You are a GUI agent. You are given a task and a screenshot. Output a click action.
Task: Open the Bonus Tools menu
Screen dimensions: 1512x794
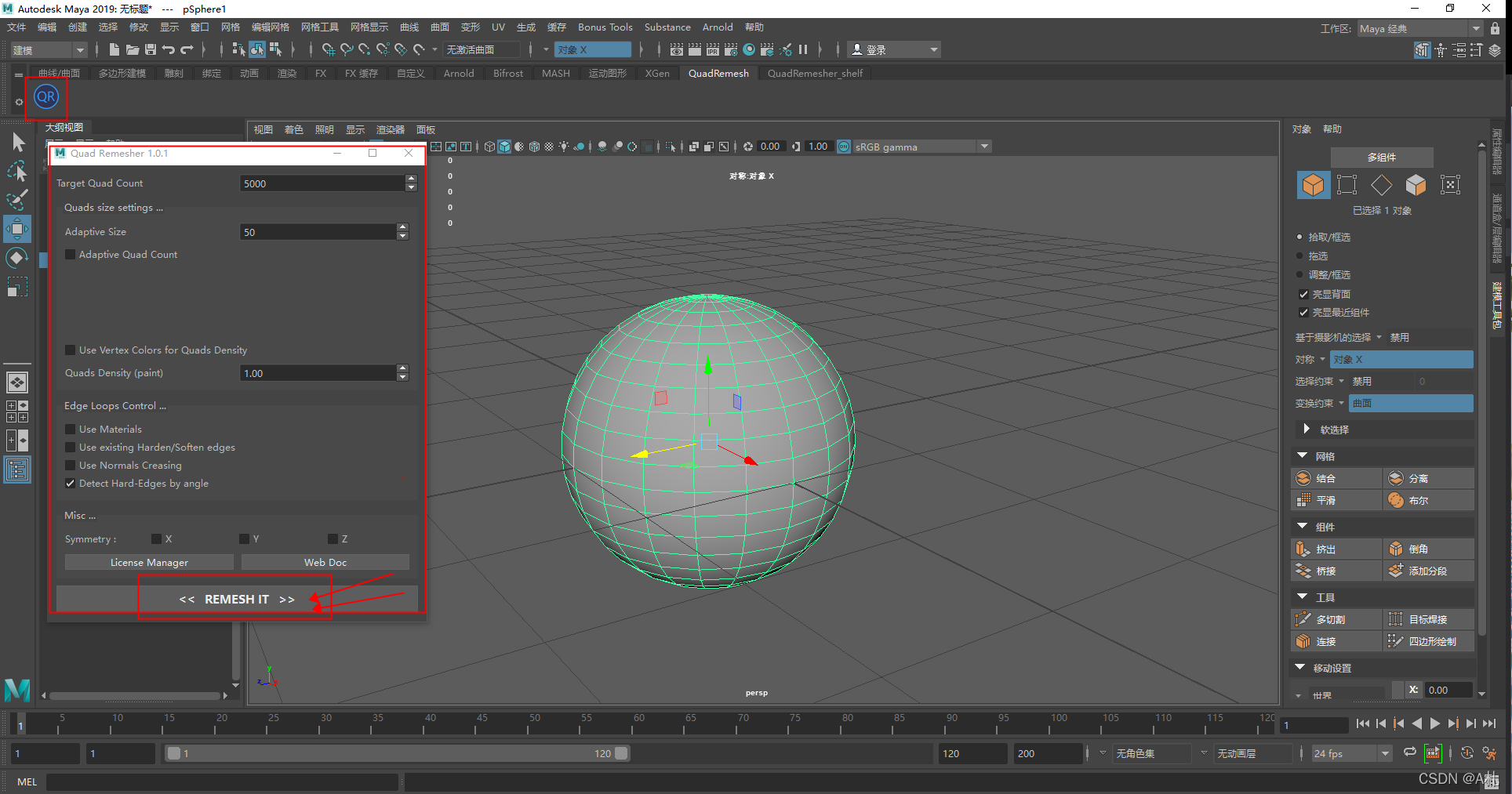click(x=605, y=27)
